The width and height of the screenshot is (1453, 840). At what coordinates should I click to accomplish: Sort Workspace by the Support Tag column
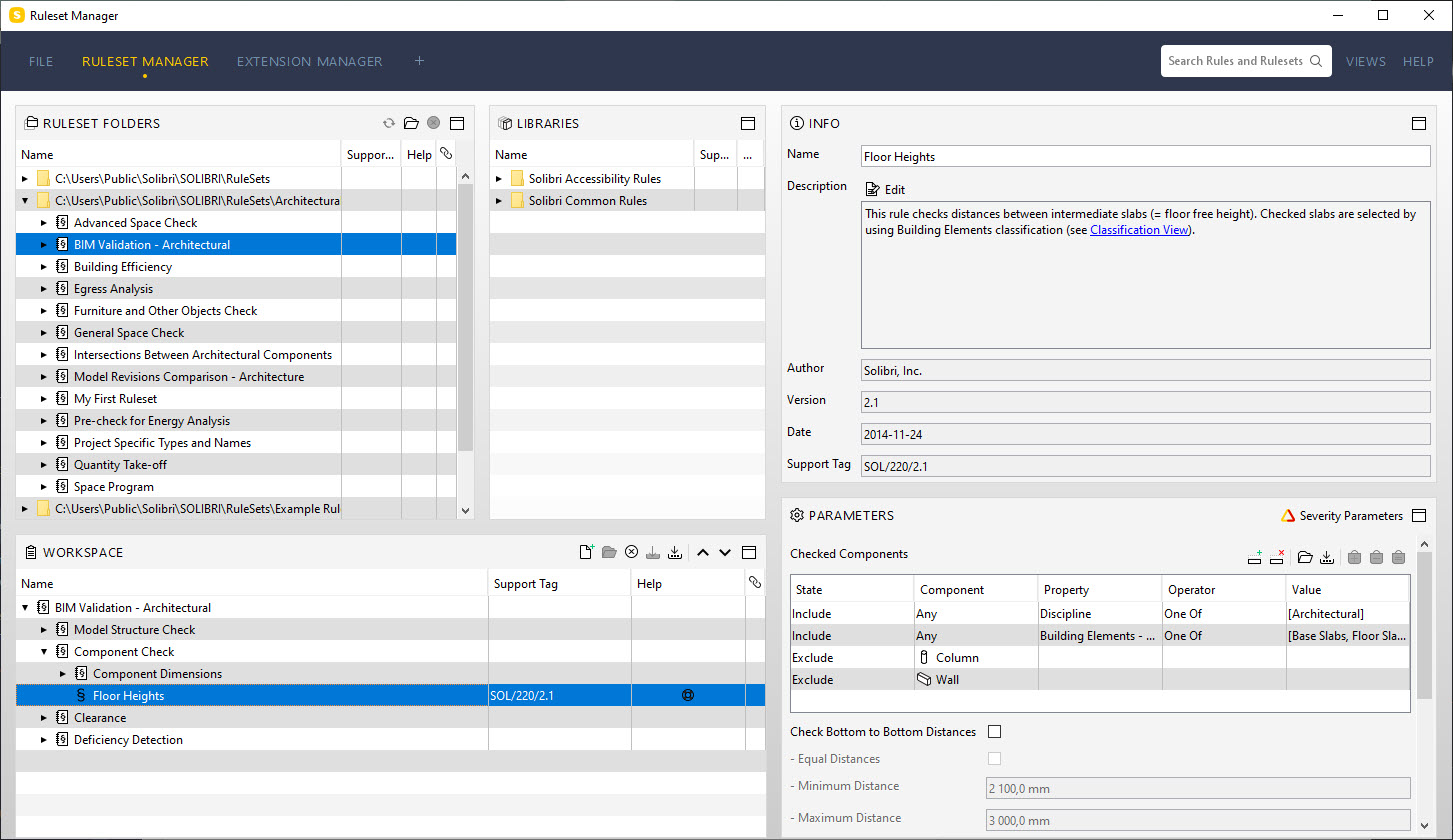(560, 583)
